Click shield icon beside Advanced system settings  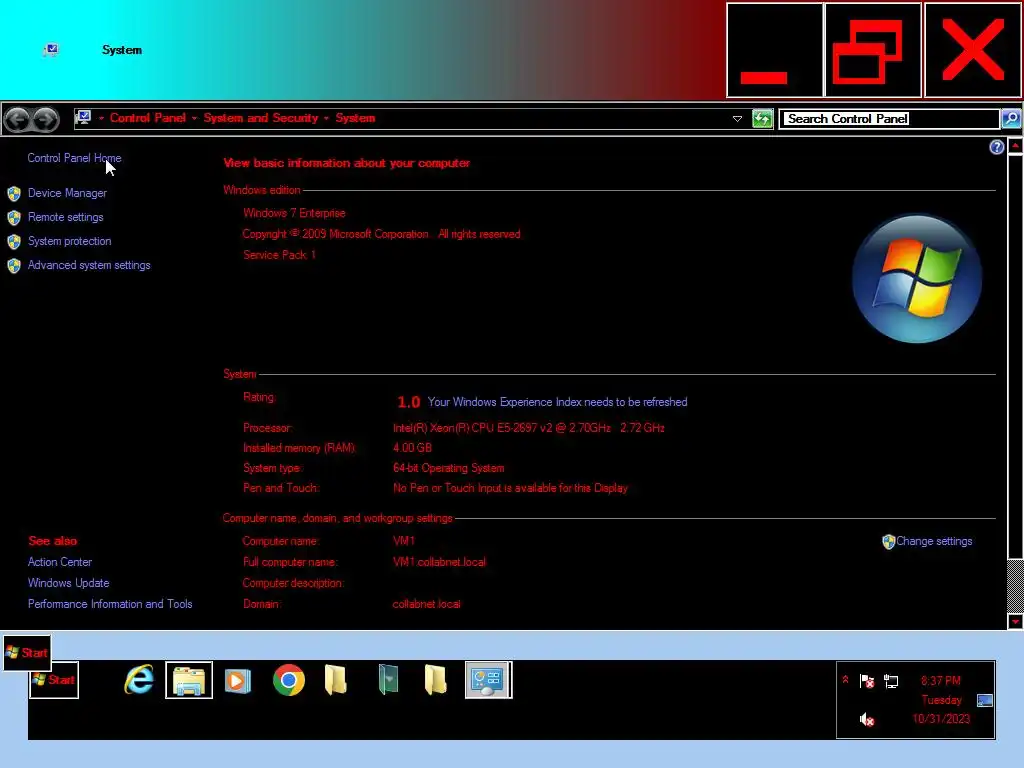click(x=14, y=266)
